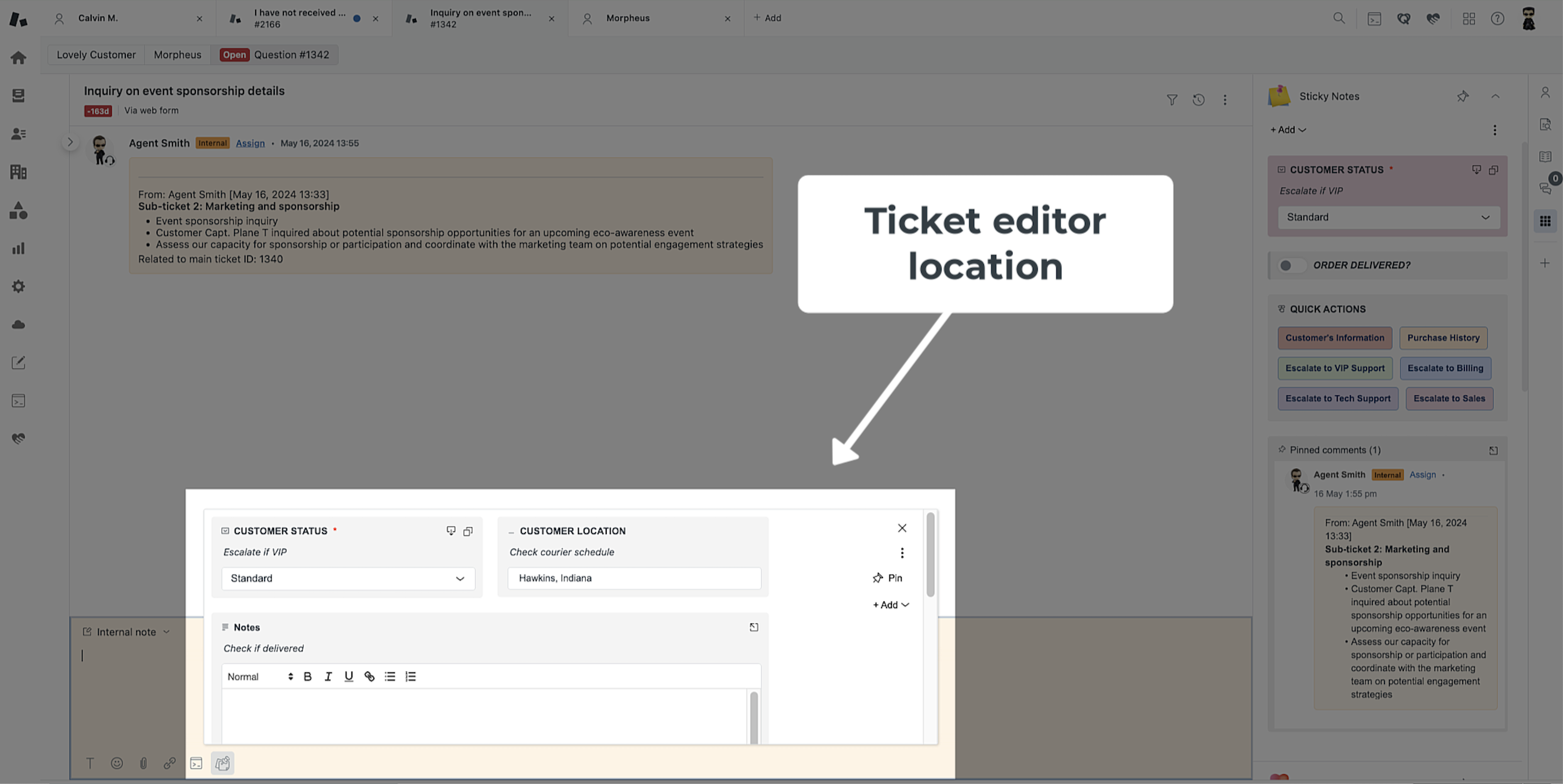Click the popup vertical scrollbar
1563x784 pixels.
coord(930,555)
